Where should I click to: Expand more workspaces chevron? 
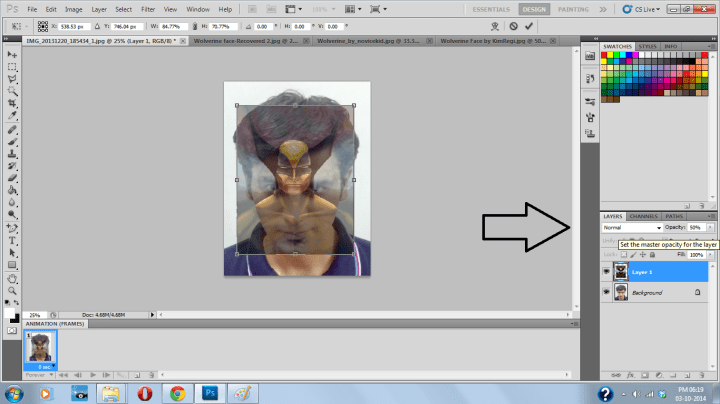pyautogui.click(x=603, y=9)
